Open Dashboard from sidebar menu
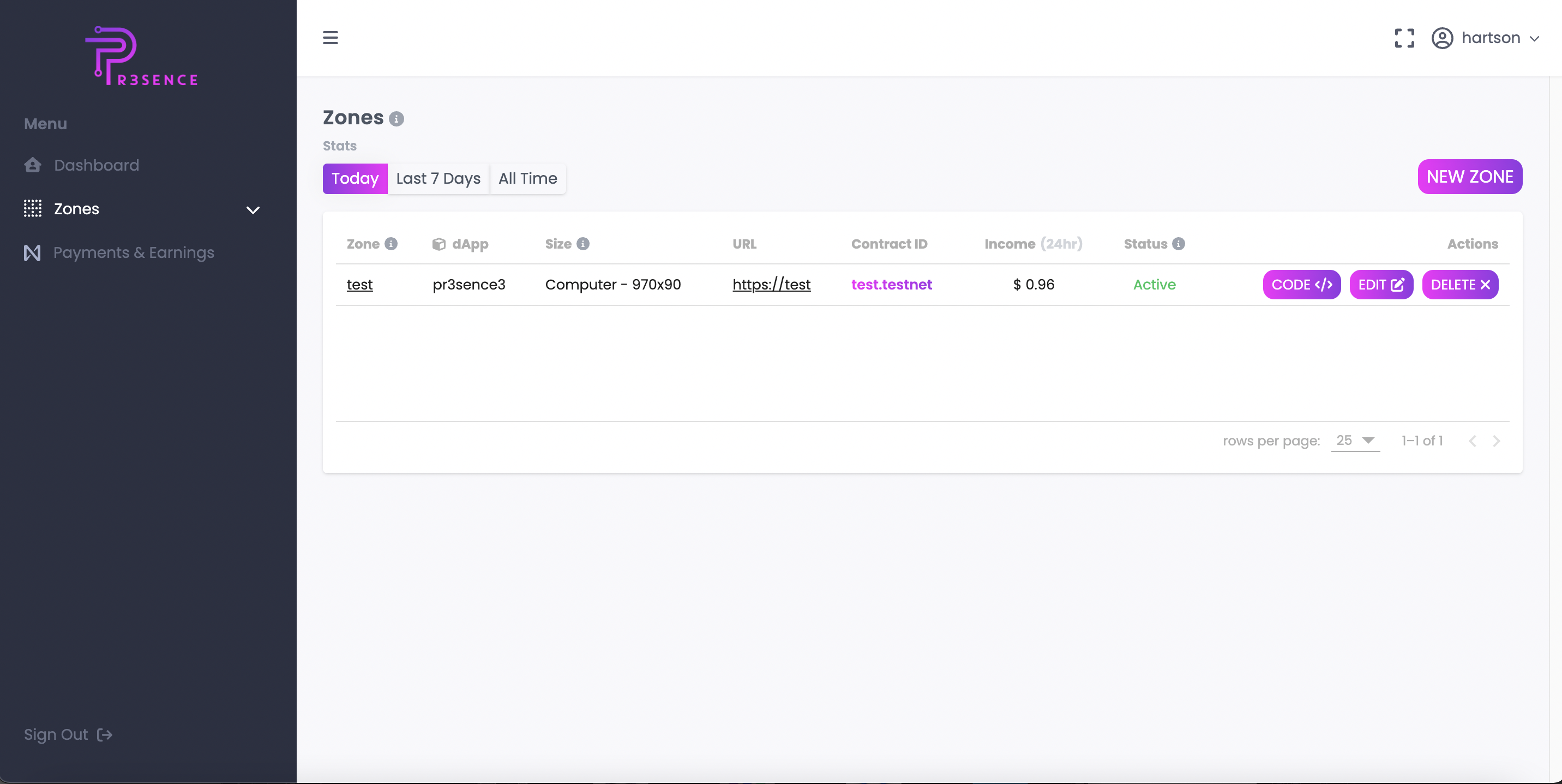The height and width of the screenshot is (784, 1562). (97, 165)
